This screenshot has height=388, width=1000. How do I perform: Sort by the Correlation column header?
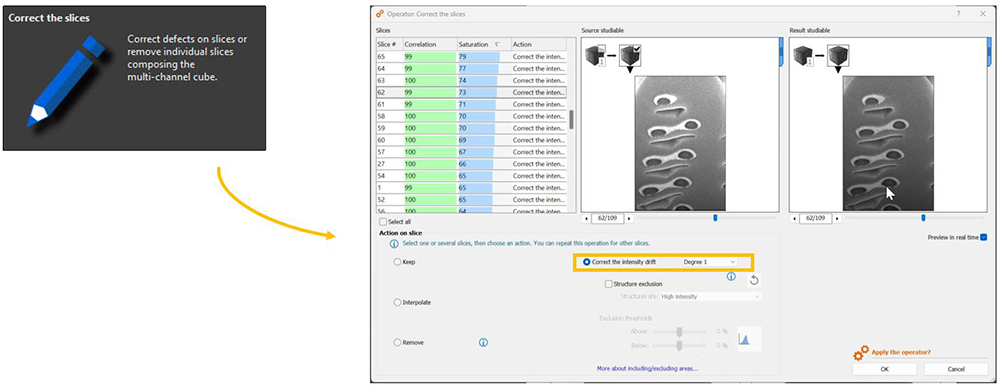(429, 45)
